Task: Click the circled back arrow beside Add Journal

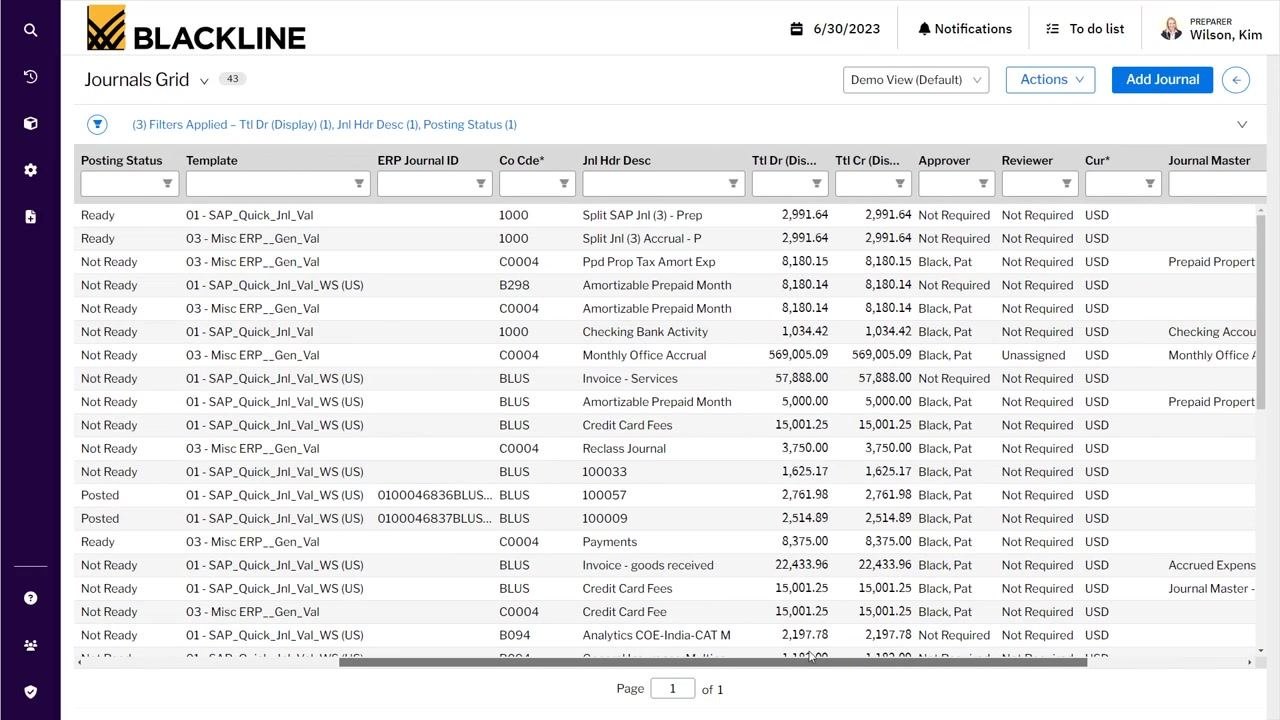Action: click(x=1236, y=80)
